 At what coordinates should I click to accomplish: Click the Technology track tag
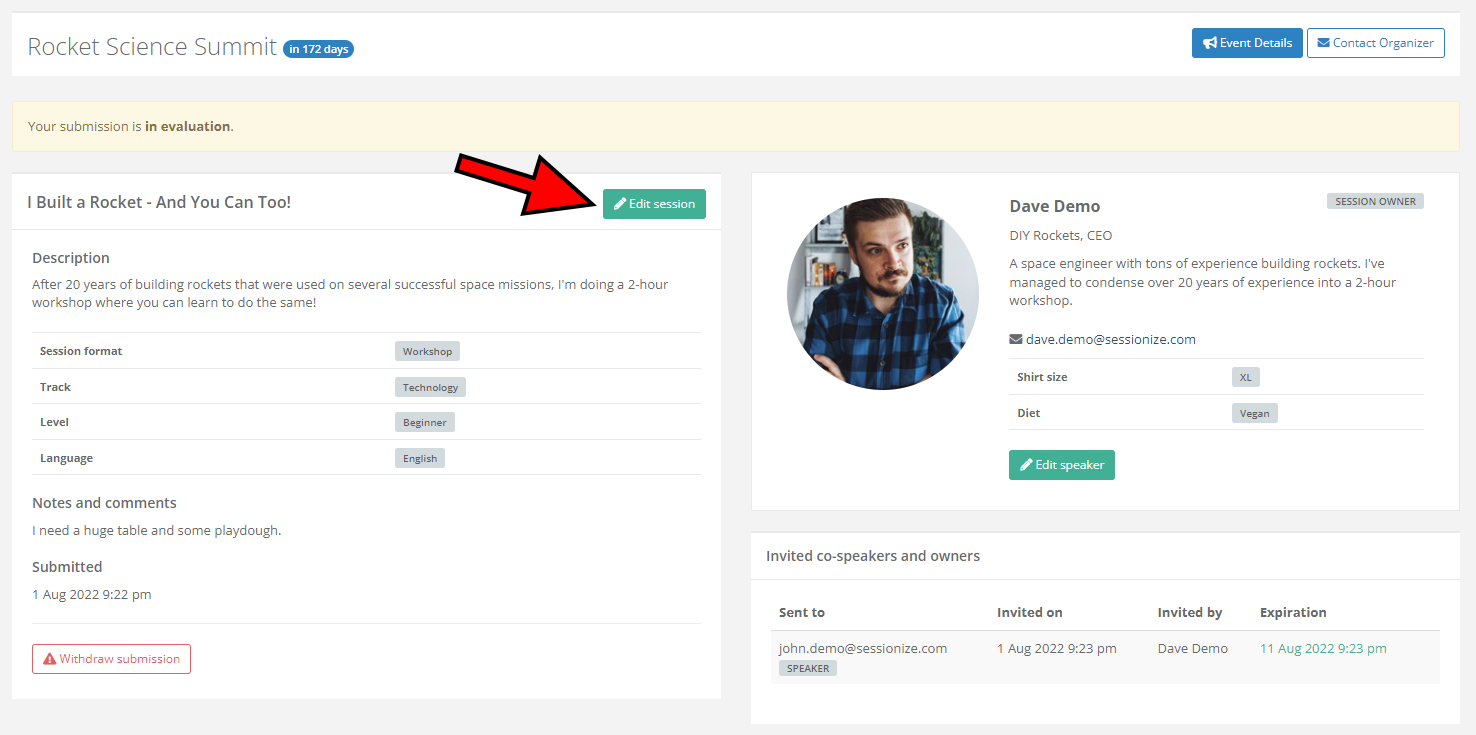pyautogui.click(x=430, y=387)
